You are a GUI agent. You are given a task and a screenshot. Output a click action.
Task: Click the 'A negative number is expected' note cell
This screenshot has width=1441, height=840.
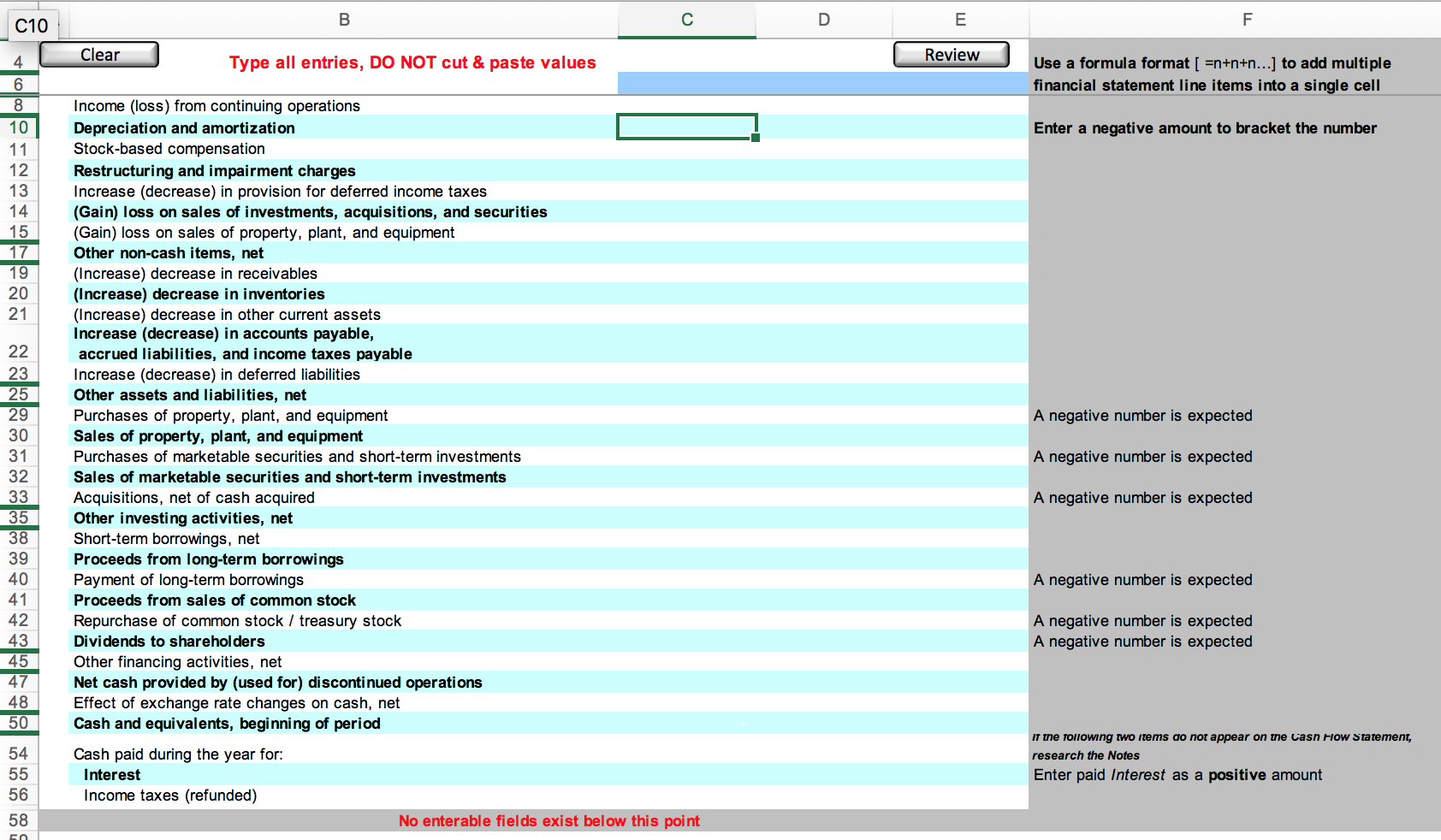pos(1143,415)
